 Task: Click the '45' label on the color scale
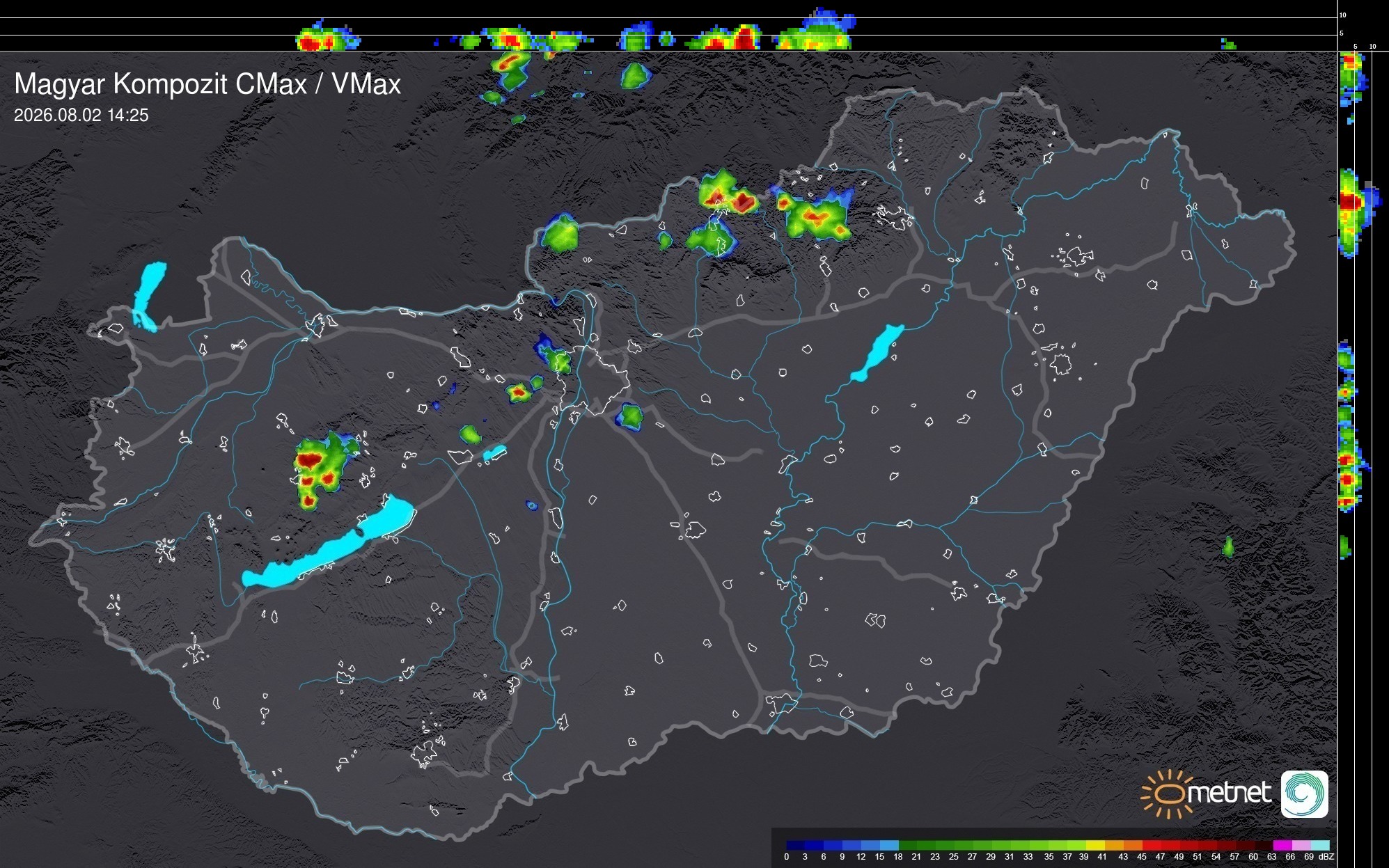point(1142,857)
